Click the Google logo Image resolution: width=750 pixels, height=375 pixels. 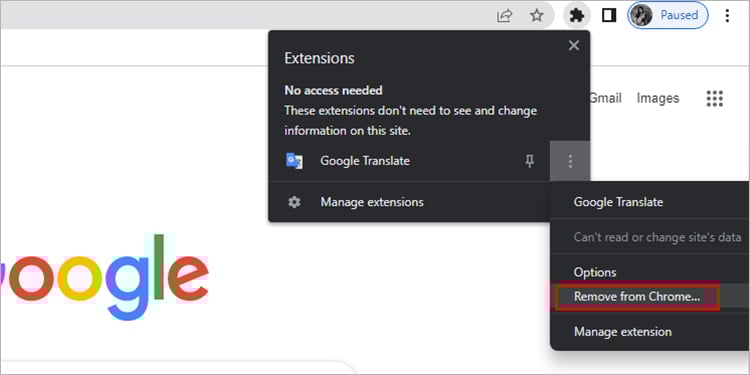pos(104,277)
